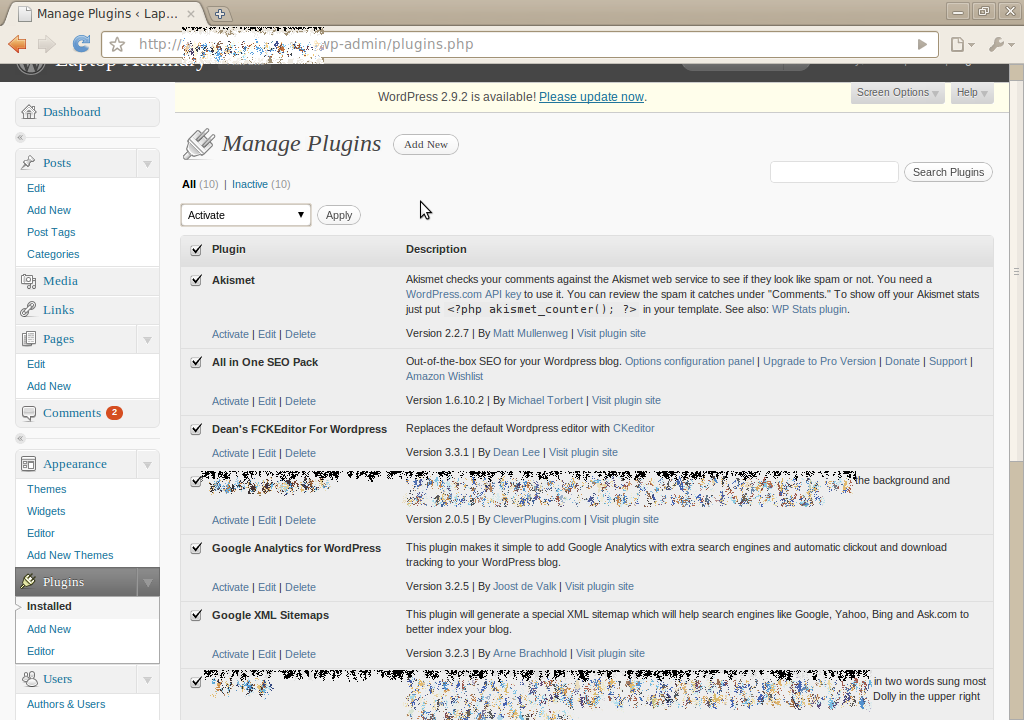
Task: Click the Search Plugins button
Action: [x=948, y=172]
